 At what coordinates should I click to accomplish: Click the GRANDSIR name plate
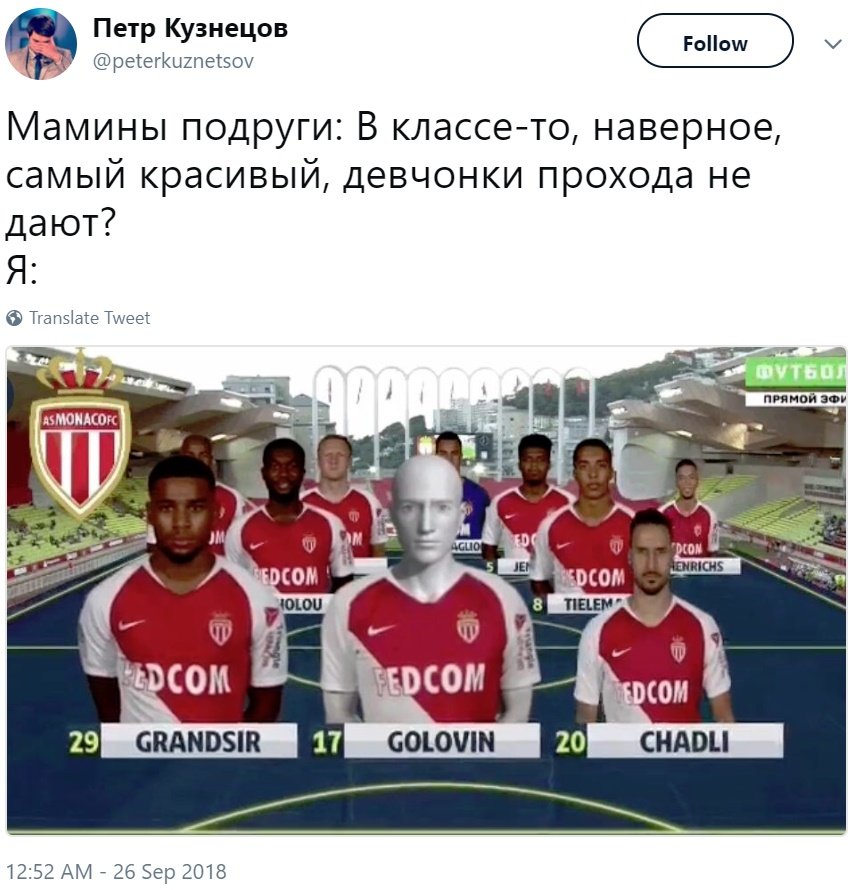click(198, 741)
